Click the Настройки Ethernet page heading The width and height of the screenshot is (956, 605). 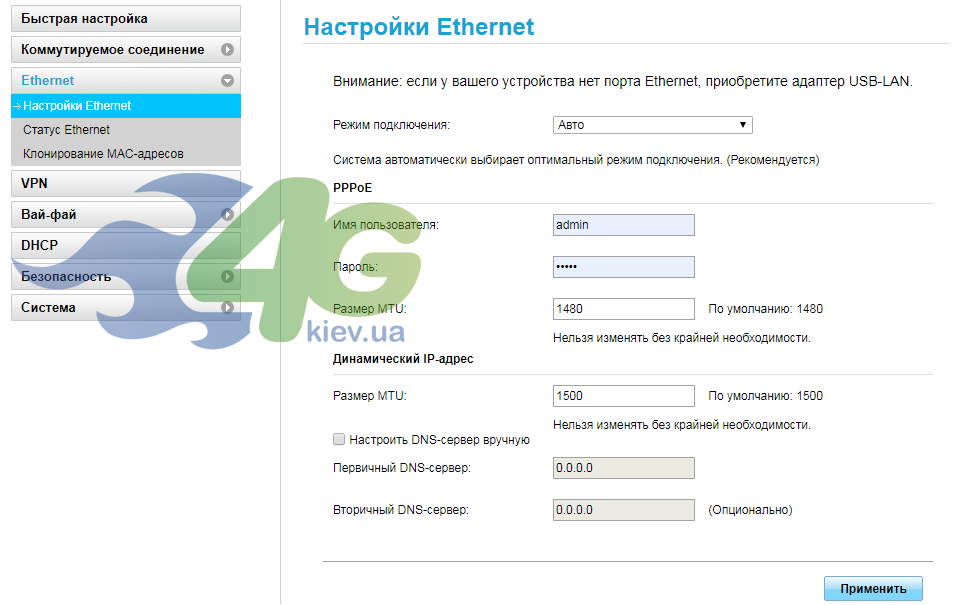[x=419, y=27]
